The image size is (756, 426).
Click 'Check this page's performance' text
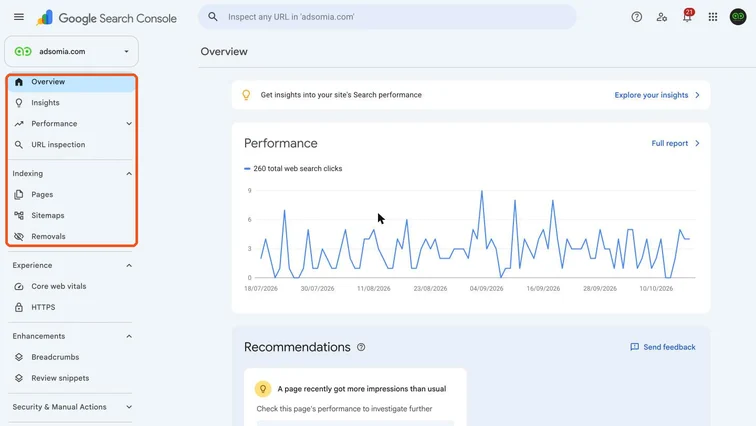344,409
